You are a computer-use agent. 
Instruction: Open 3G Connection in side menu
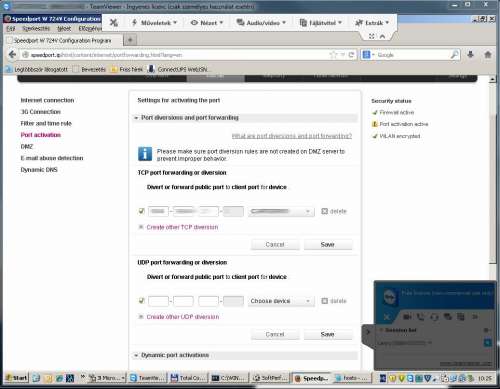pos(41,112)
